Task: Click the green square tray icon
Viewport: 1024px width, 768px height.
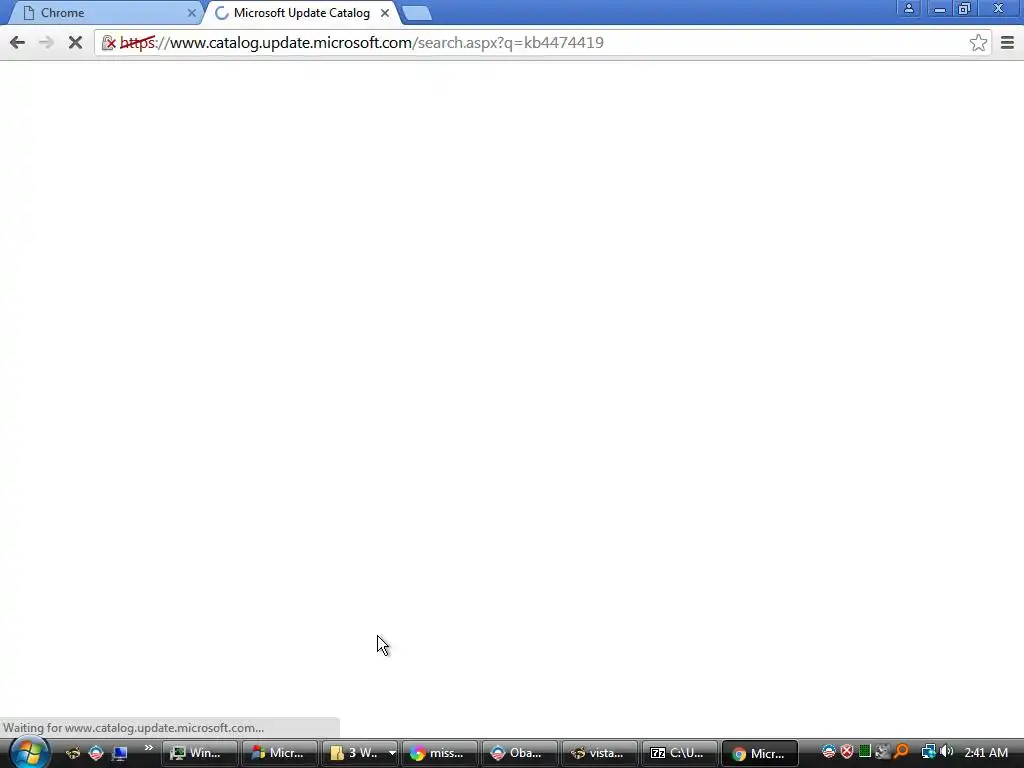Action: pos(865,752)
